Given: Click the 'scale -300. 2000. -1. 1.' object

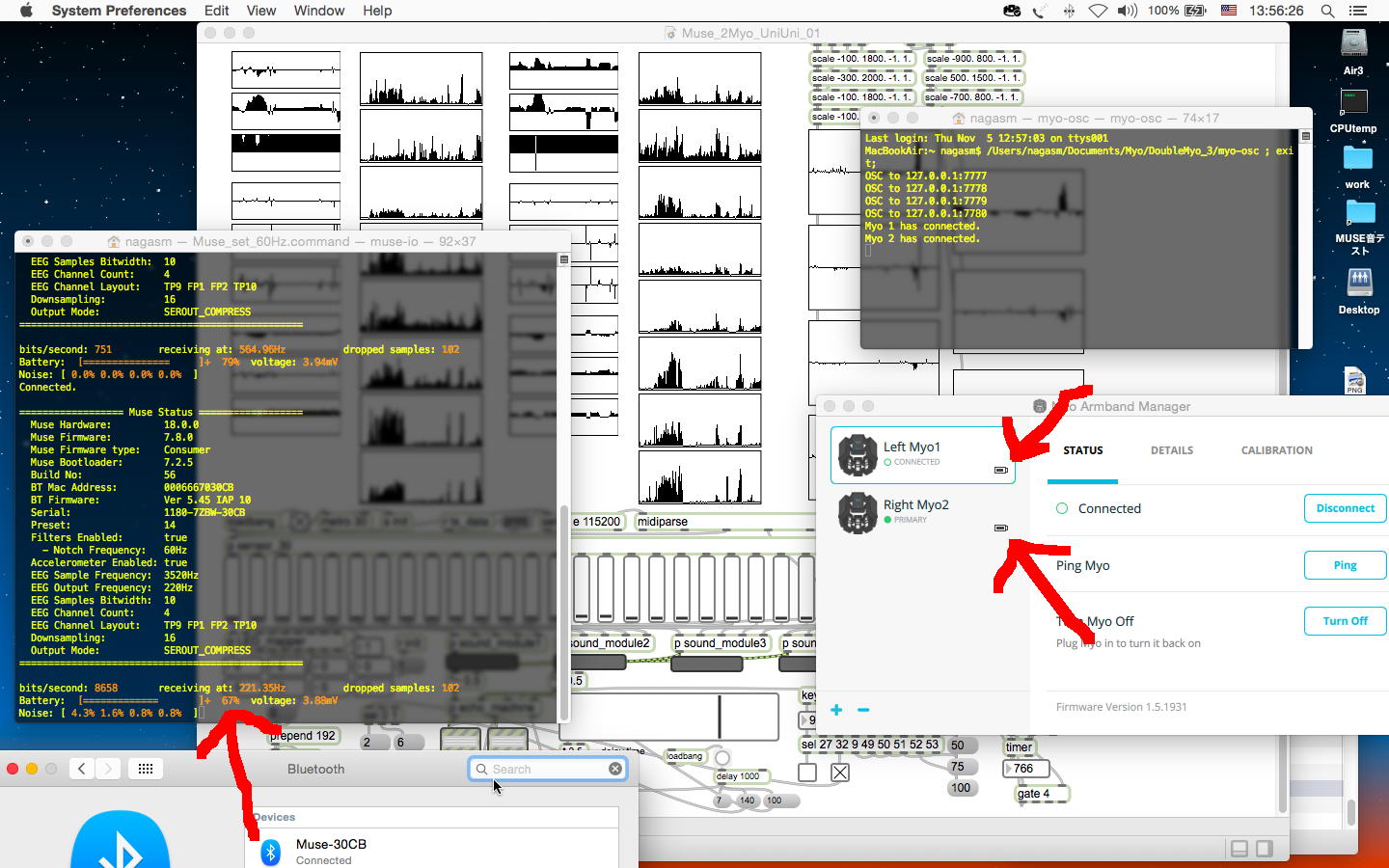Looking at the screenshot, I should tap(862, 78).
